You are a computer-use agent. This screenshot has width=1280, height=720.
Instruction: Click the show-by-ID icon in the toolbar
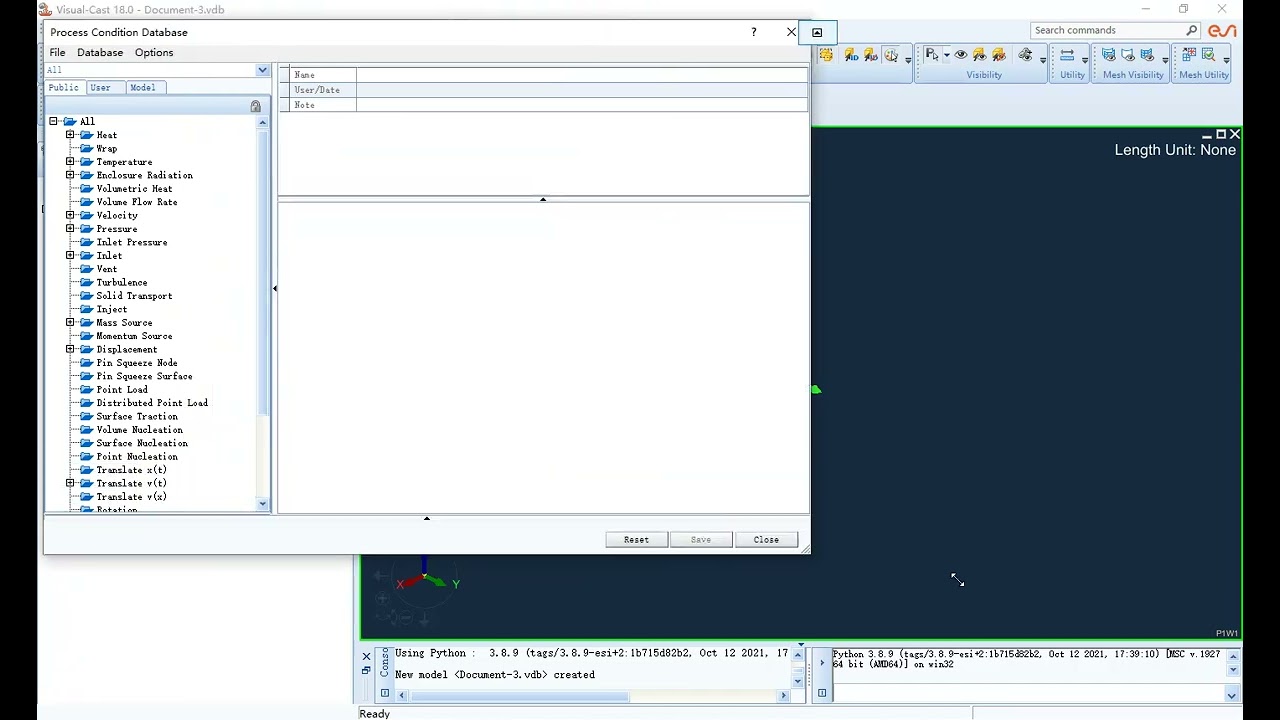click(x=851, y=56)
